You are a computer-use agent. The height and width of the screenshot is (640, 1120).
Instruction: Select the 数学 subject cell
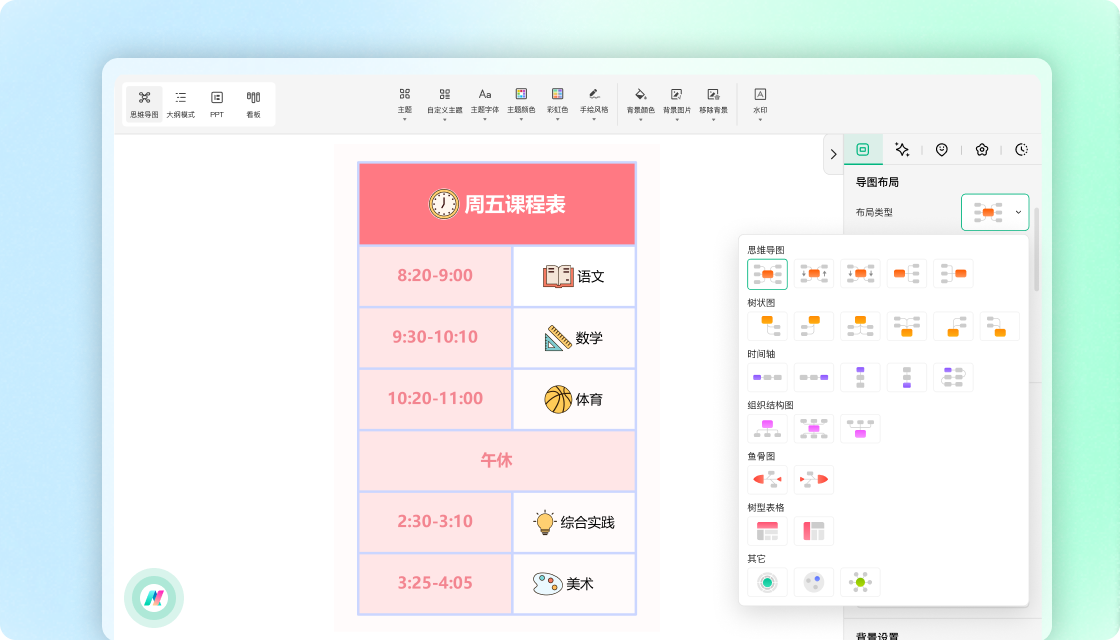tap(574, 337)
